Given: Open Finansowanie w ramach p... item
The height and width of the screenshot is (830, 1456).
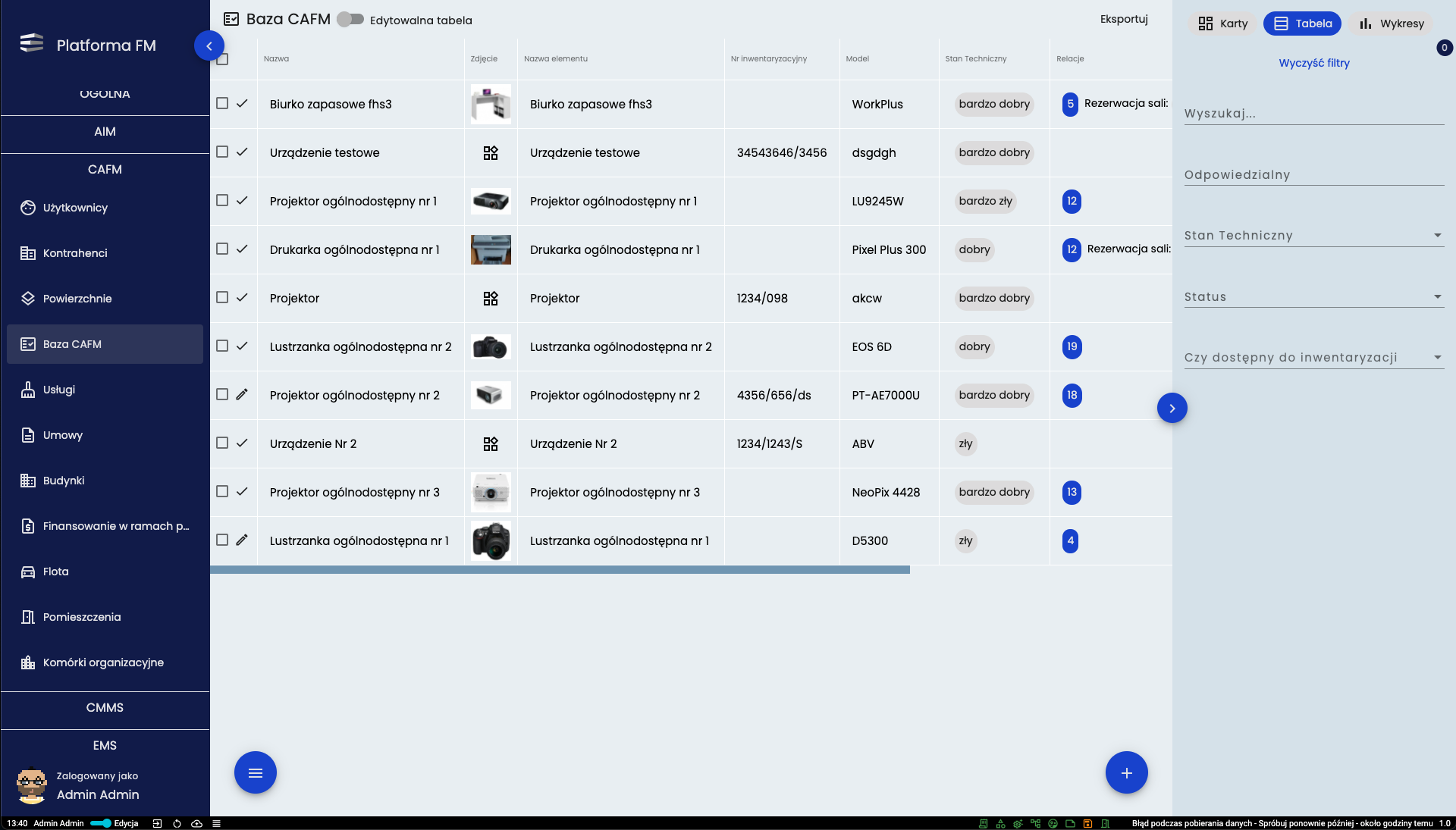Looking at the screenshot, I should (105, 526).
